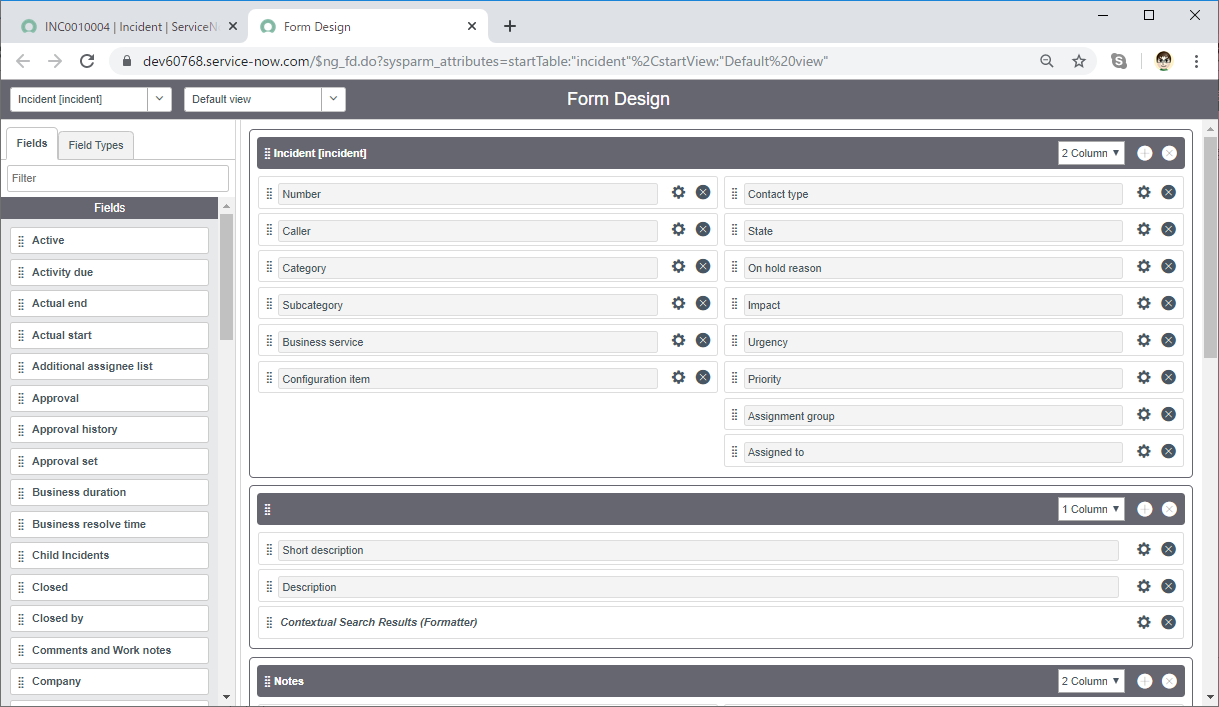Click the Filter input box
The height and width of the screenshot is (707, 1219).
coord(118,178)
